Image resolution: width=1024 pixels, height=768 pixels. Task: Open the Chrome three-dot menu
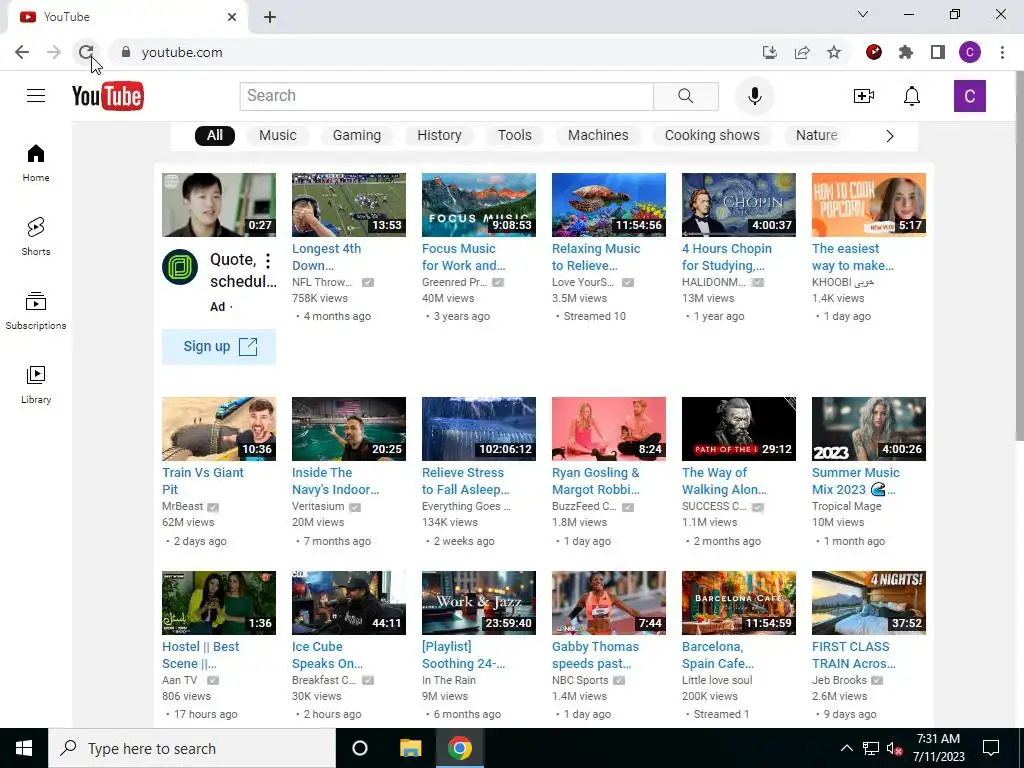point(1002,52)
